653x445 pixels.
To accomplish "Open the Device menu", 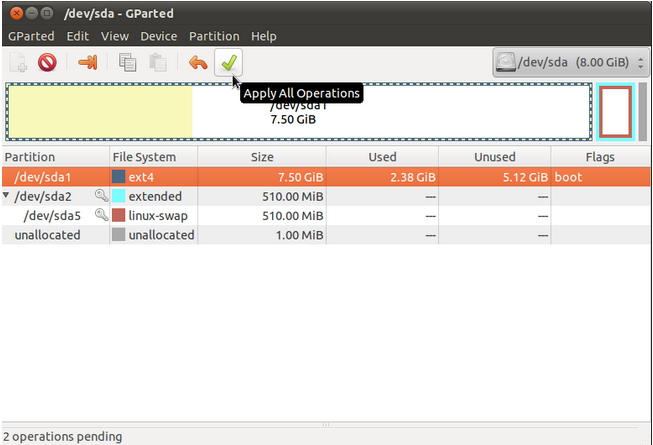I will 158,36.
